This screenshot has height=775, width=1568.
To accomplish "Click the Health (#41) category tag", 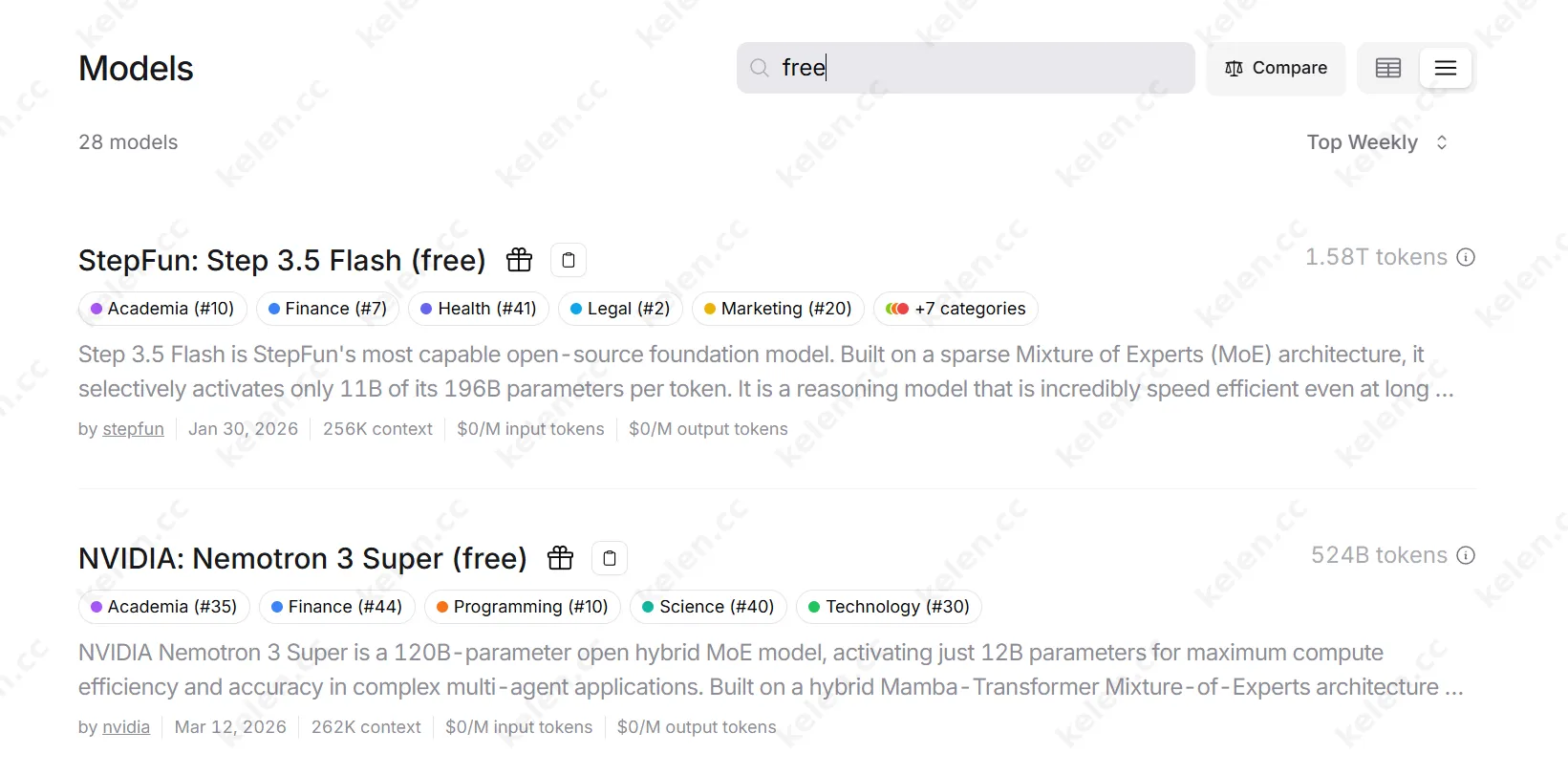I will click(478, 309).
